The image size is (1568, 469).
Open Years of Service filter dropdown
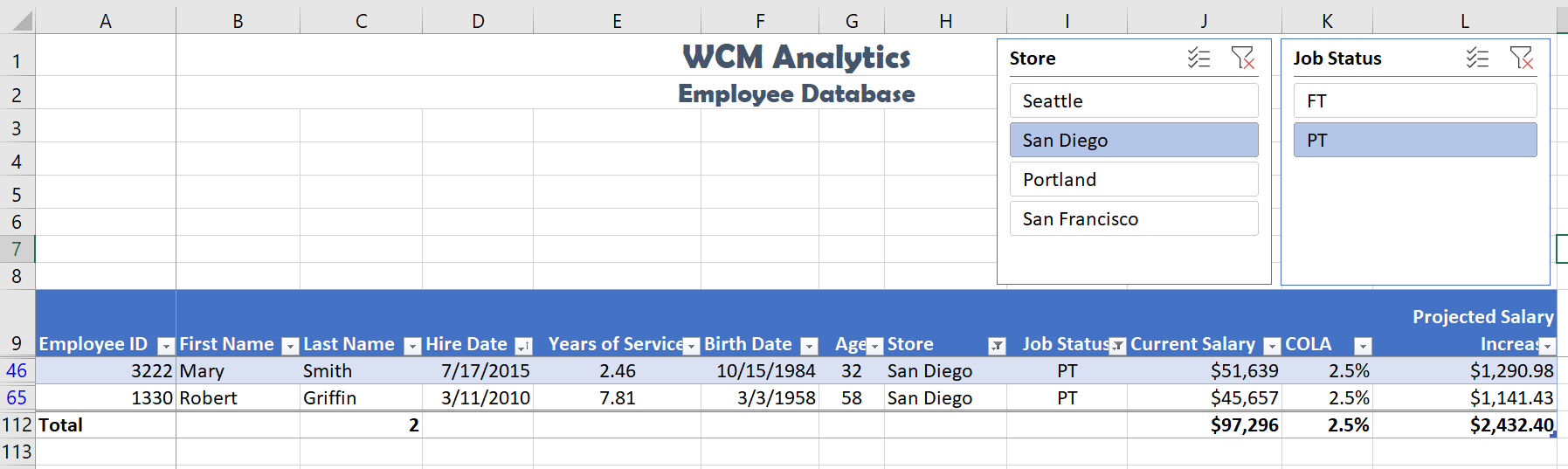point(691,346)
